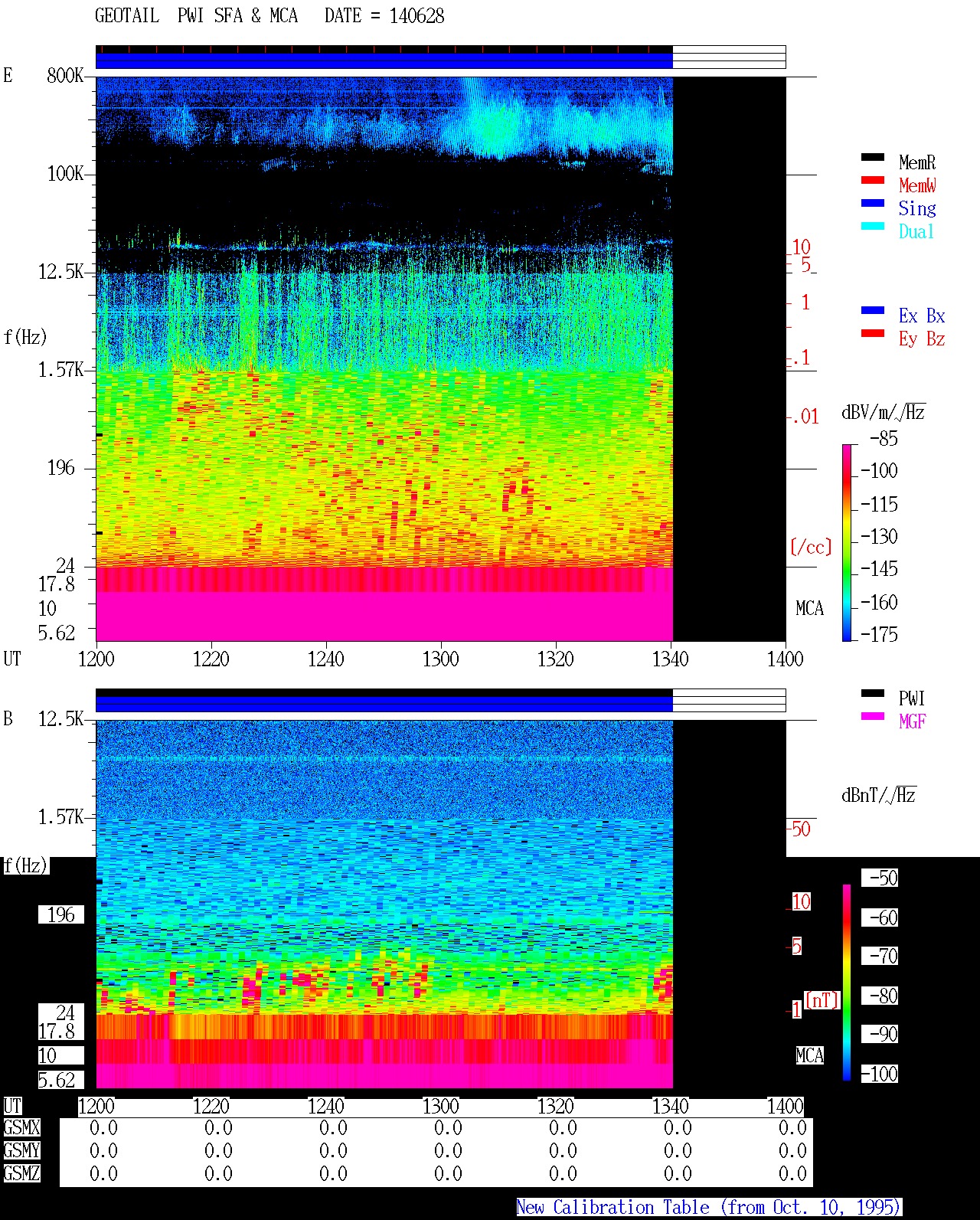
Task: Click the dBV/m/√Hz vertical color bar
Action: 847,542
